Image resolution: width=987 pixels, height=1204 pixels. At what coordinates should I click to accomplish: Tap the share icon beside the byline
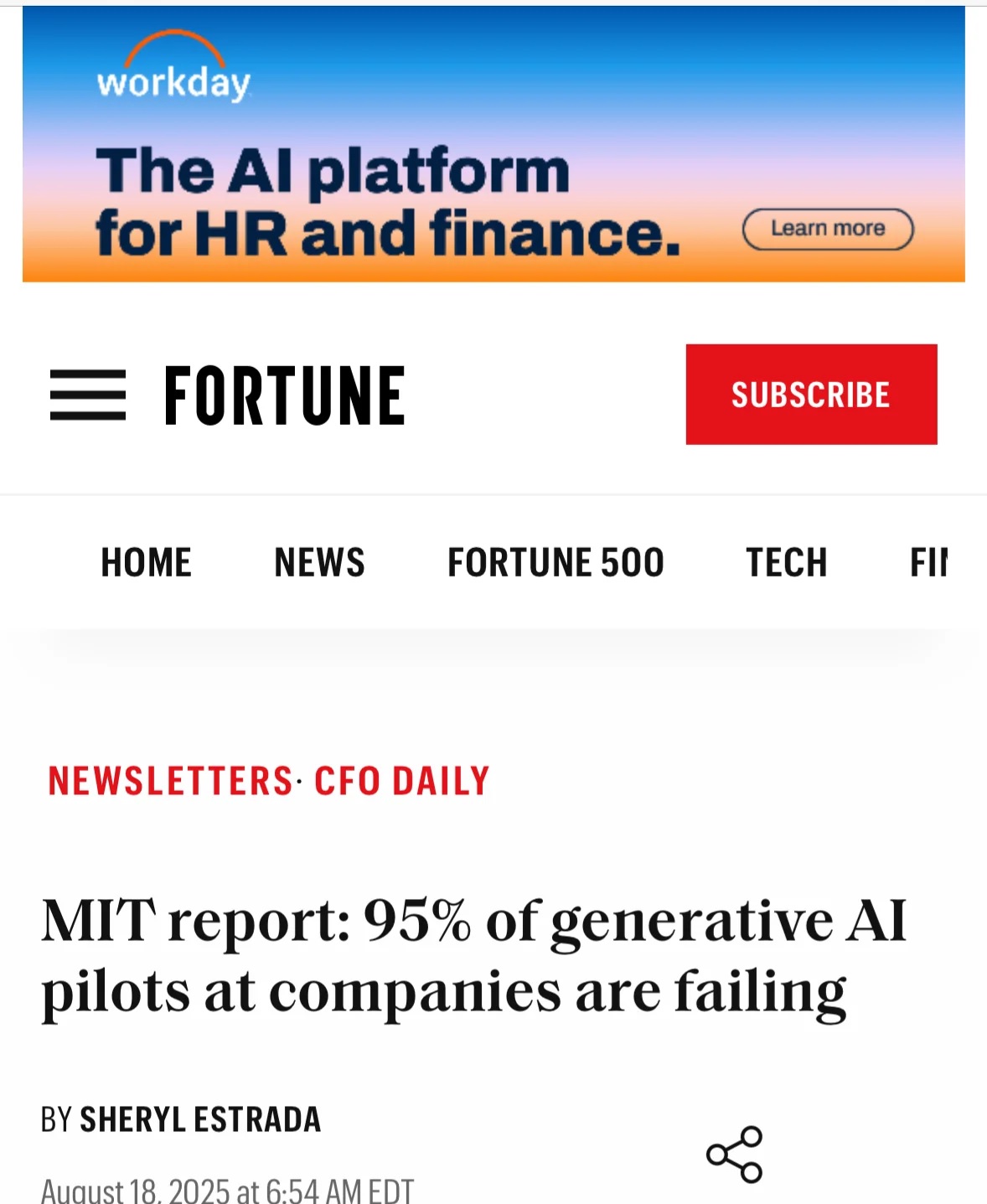pos(735,1155)
